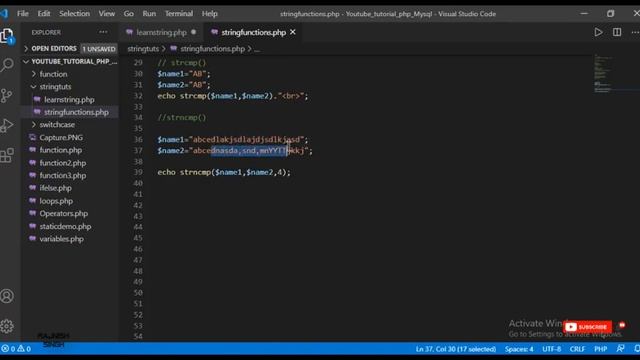The image size is (640, 360).
Task: Click the //strncmp() comment on line 34
Action: [182, 118]
